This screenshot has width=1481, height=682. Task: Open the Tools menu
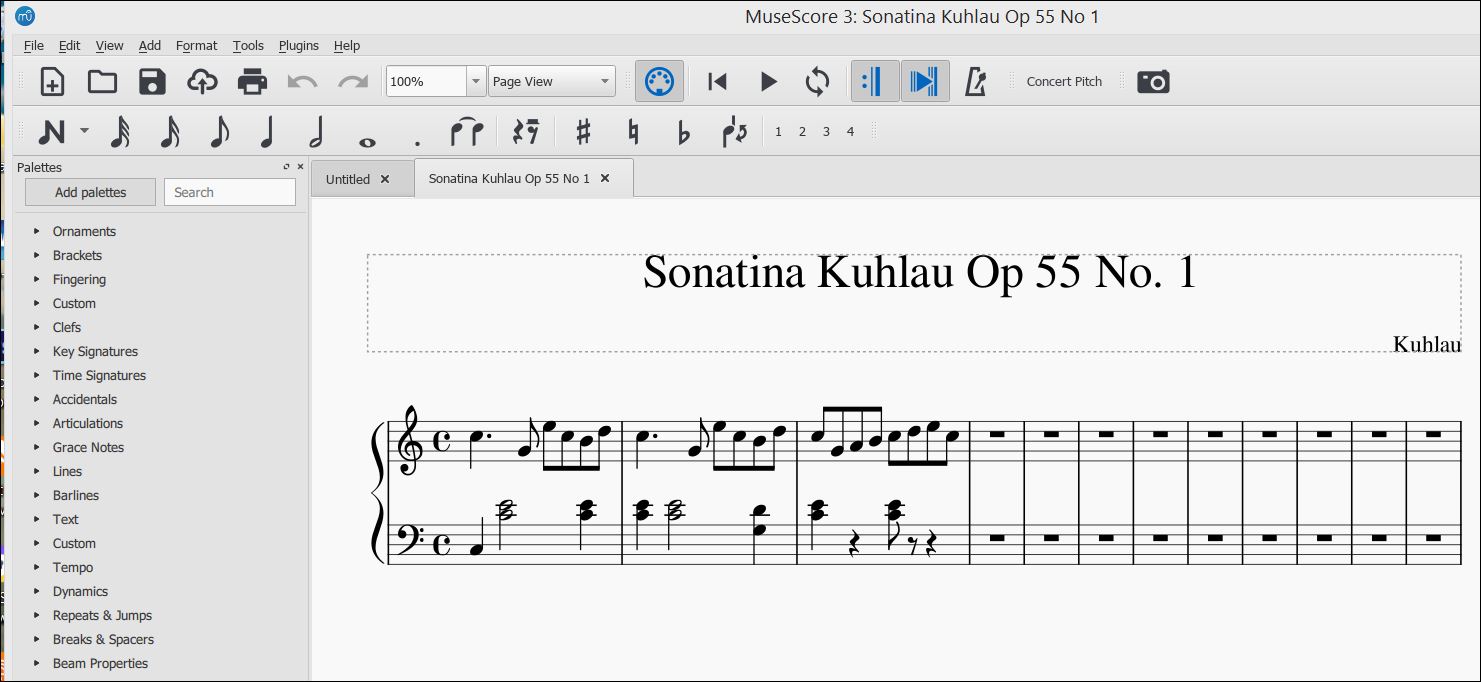(x=248, y=46)
